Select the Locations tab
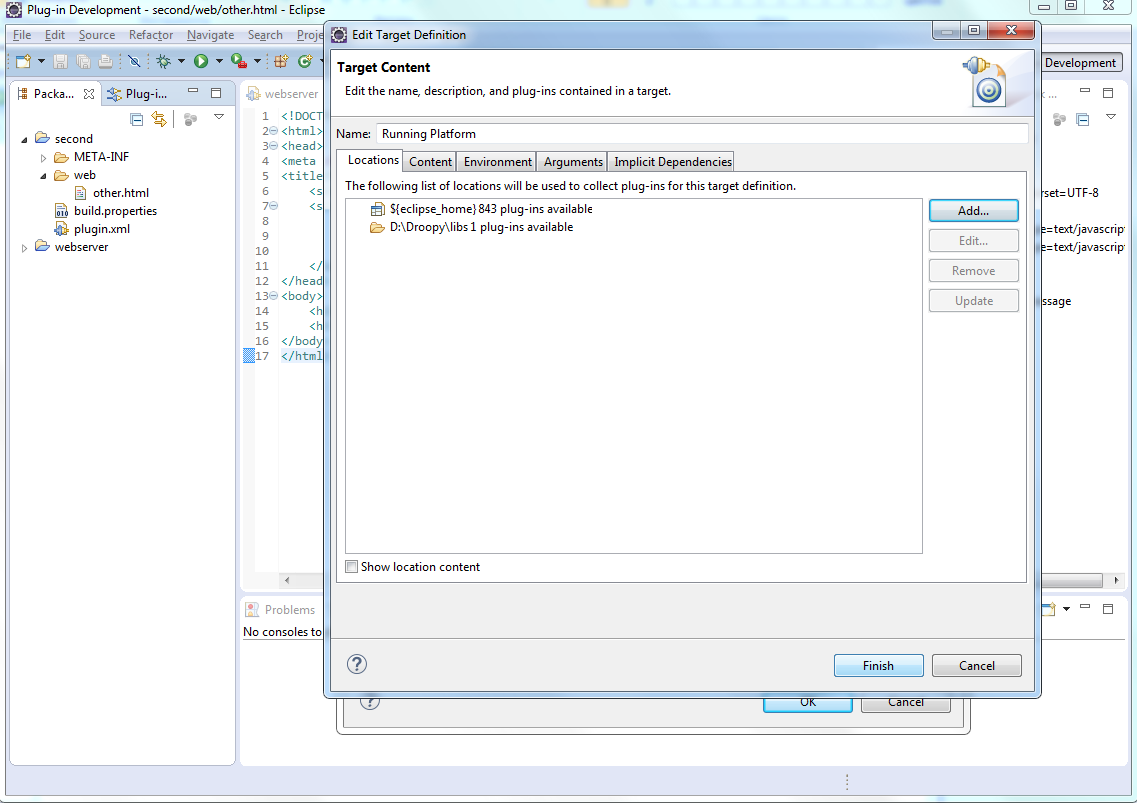Screen dimensions: 1137x803 (x=373, y=160)
